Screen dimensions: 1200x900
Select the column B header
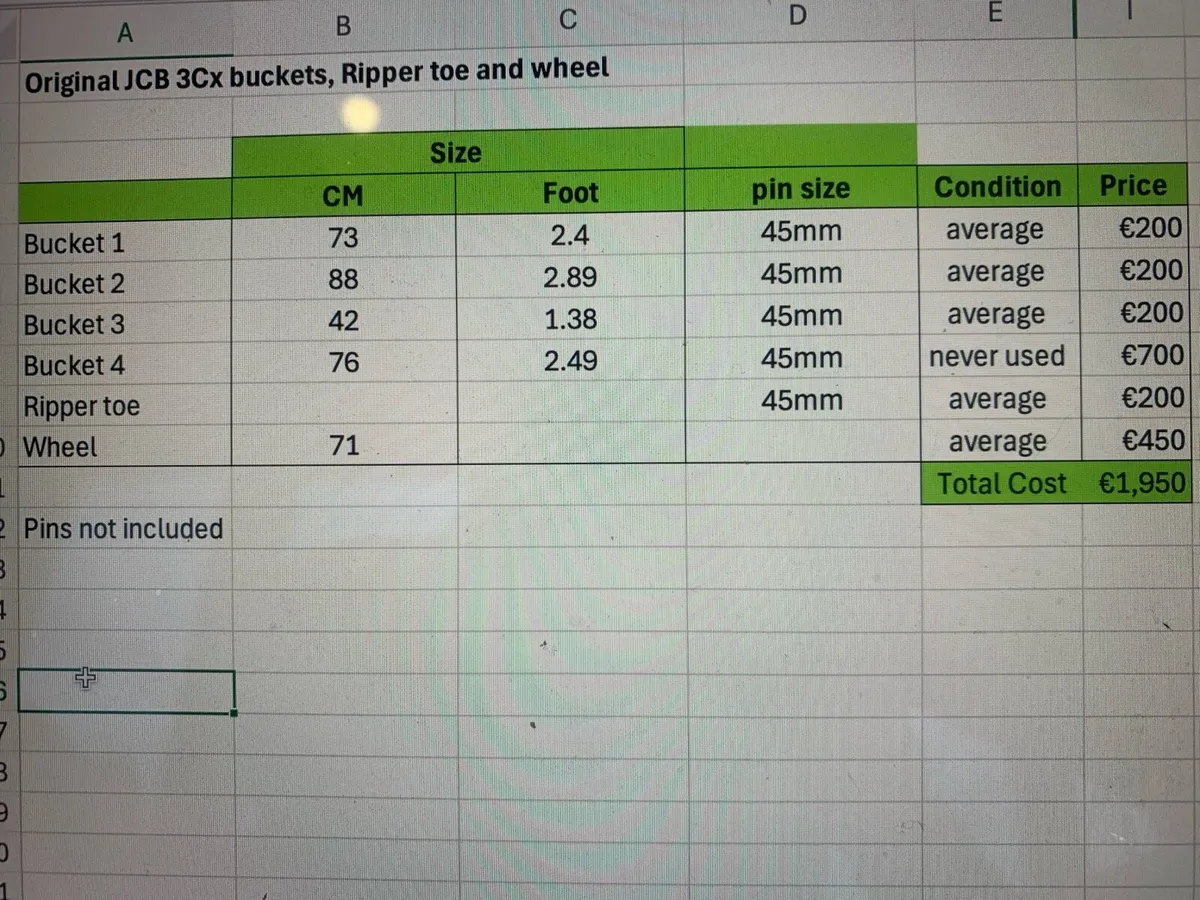(343, 26)
